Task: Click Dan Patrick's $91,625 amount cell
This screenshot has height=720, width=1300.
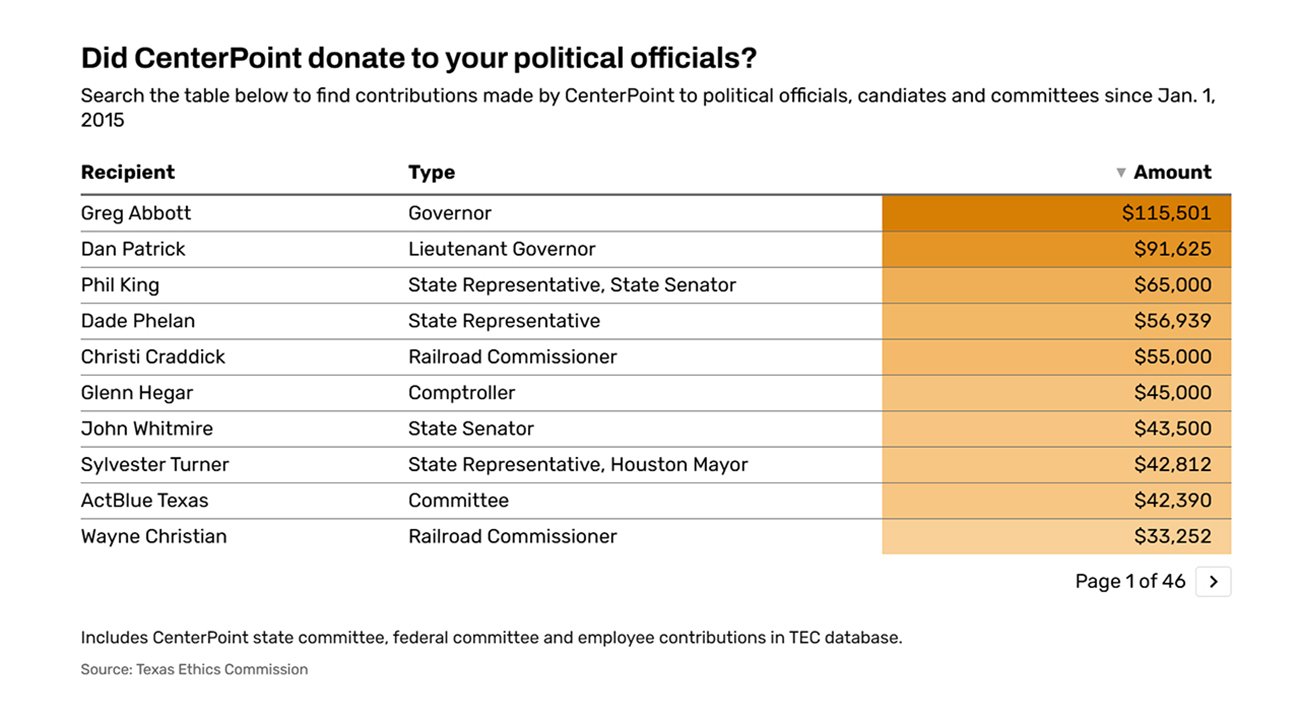Action: [1172, 249]
